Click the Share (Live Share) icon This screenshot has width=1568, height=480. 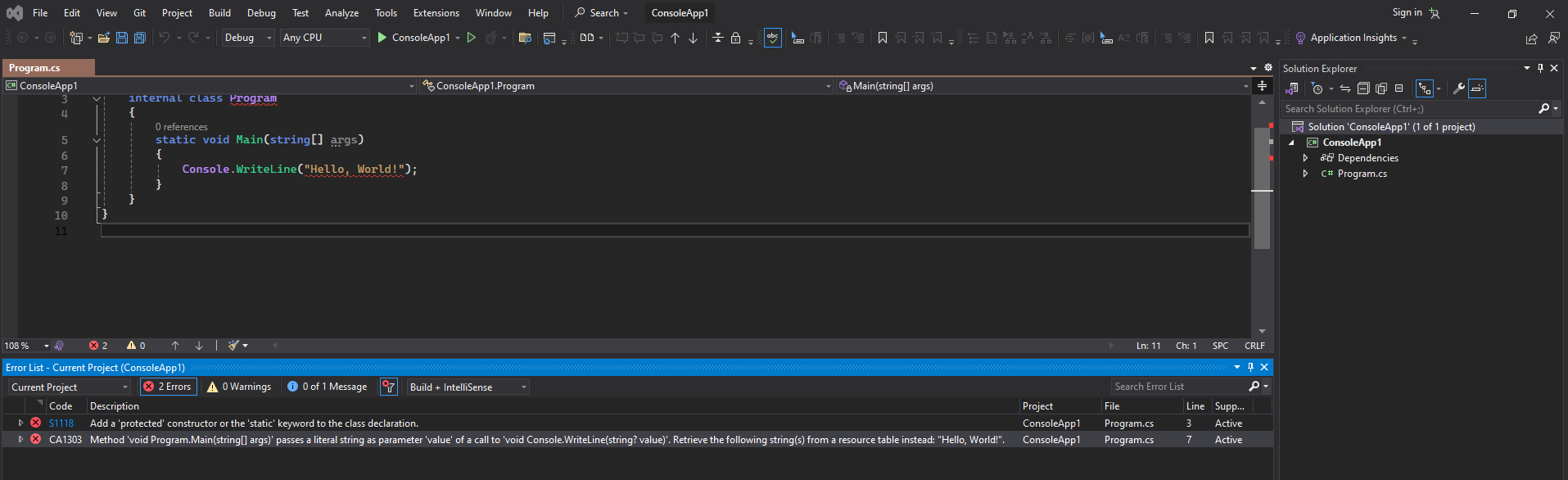tap(1532, 38)
